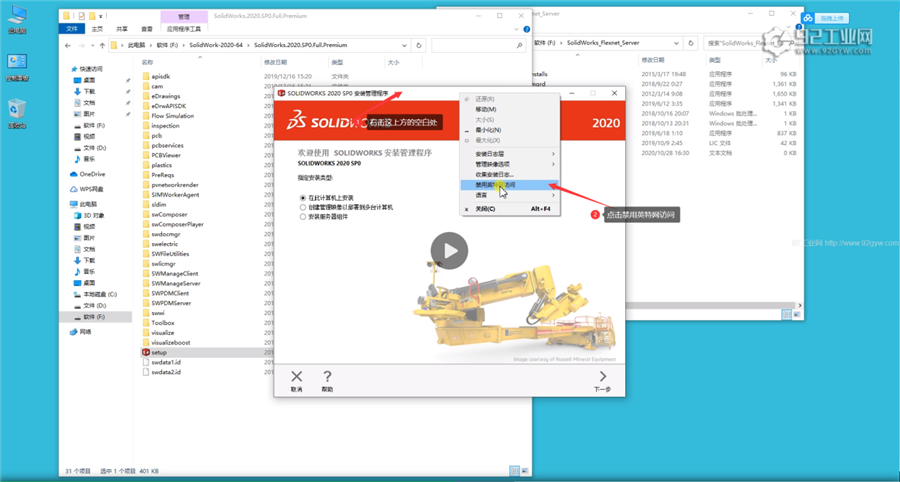900x482 pixels.
Task: Click SolidWork-2020-64 in the address breadcrumb
Action: tap(218, 45)
